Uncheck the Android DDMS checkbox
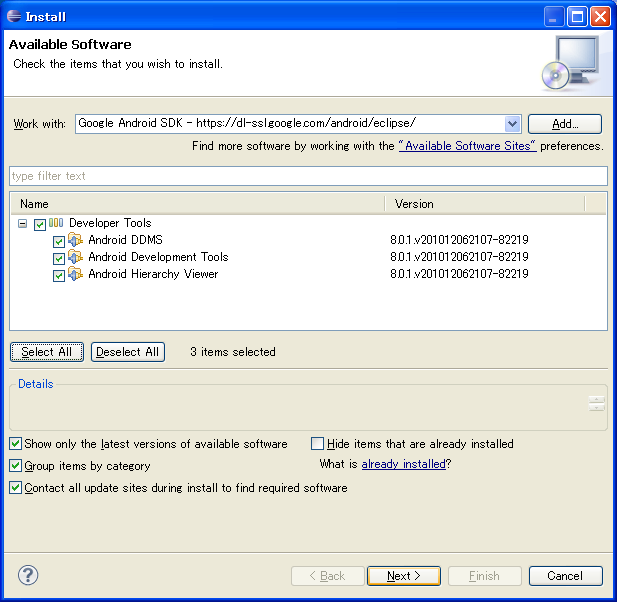The width and height of the screenshot is (617, 602). [59, 242]
